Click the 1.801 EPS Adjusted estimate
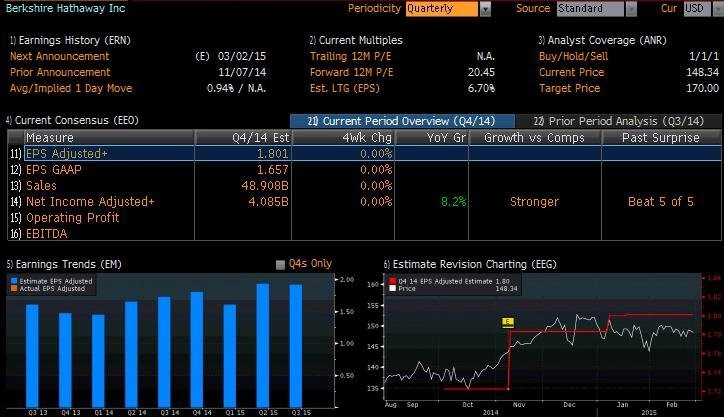The width and height of the screenshot is (724, 417). (273, 153)
